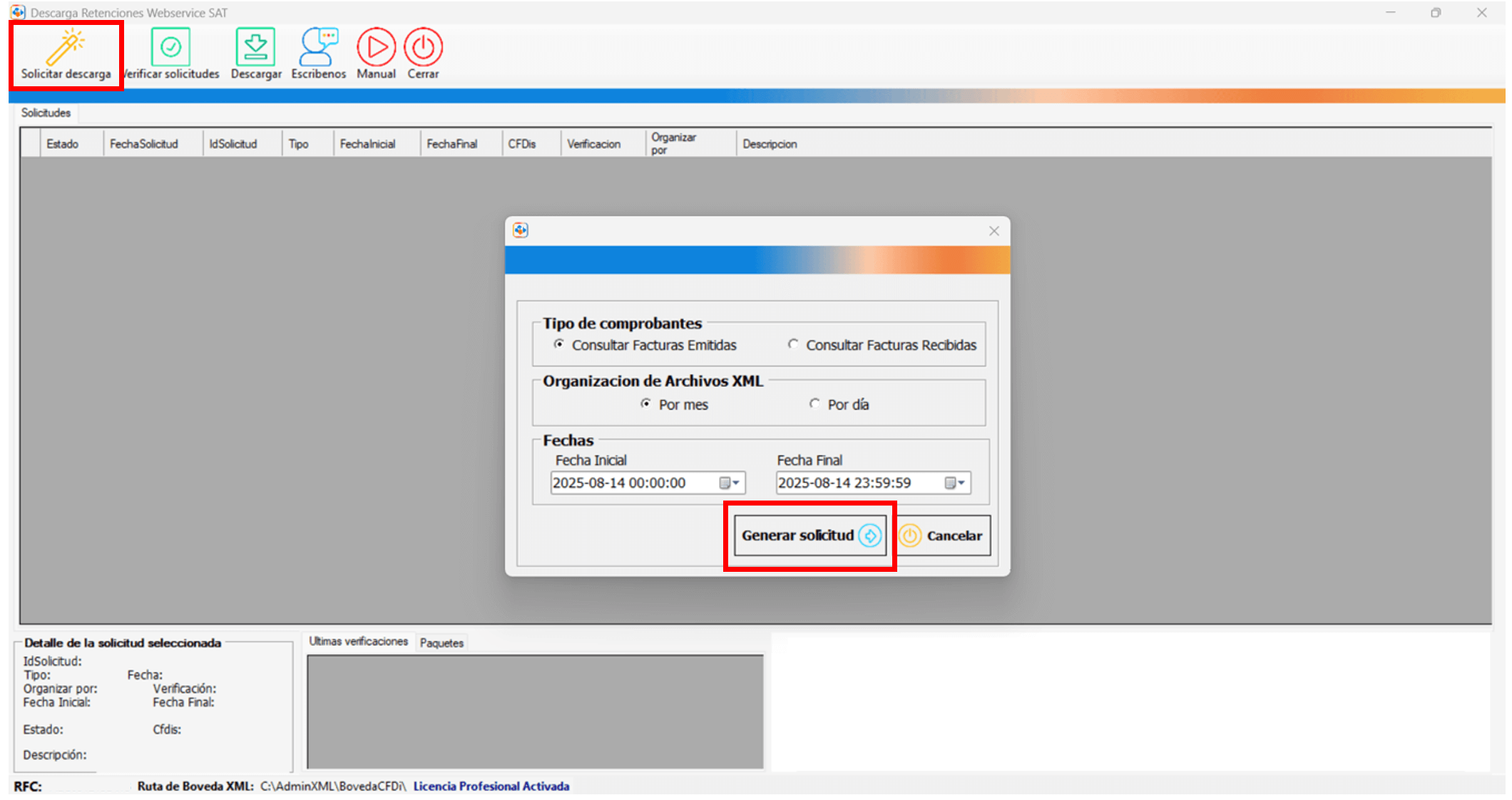The height and width of the screenshot is (800, 1512).
Task: Open the Fecha Final calendar dropdown
Action: (954, 483)
